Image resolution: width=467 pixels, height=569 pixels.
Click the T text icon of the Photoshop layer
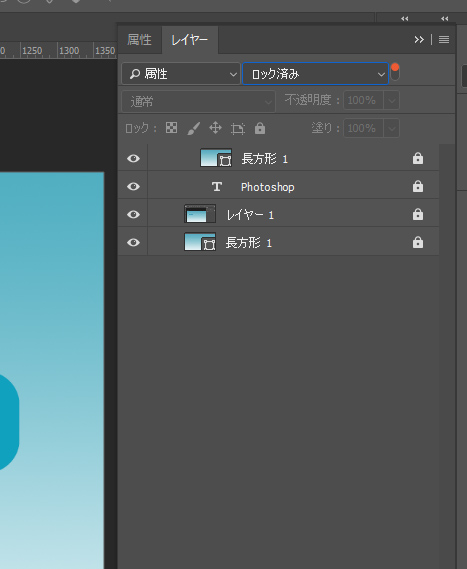(x=217, y=187)
